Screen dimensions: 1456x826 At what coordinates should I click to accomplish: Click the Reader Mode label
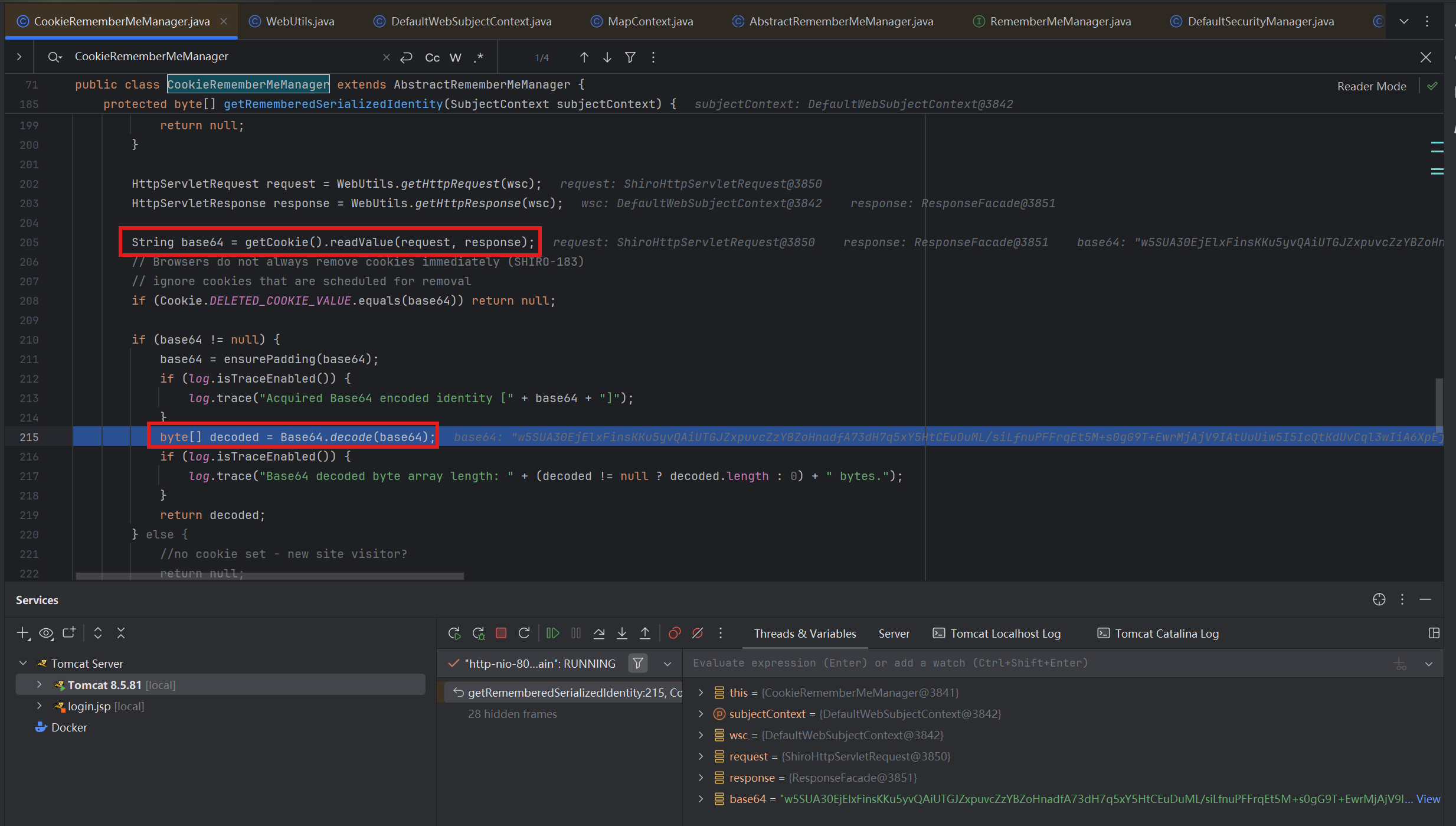(x=1371, y=86)
